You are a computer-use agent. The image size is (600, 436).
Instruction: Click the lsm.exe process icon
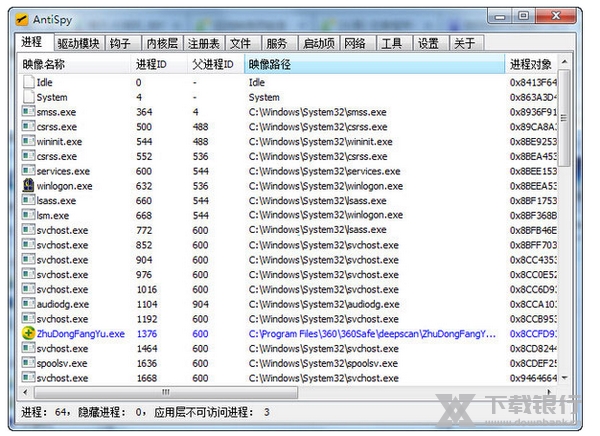tap(28, 215)
